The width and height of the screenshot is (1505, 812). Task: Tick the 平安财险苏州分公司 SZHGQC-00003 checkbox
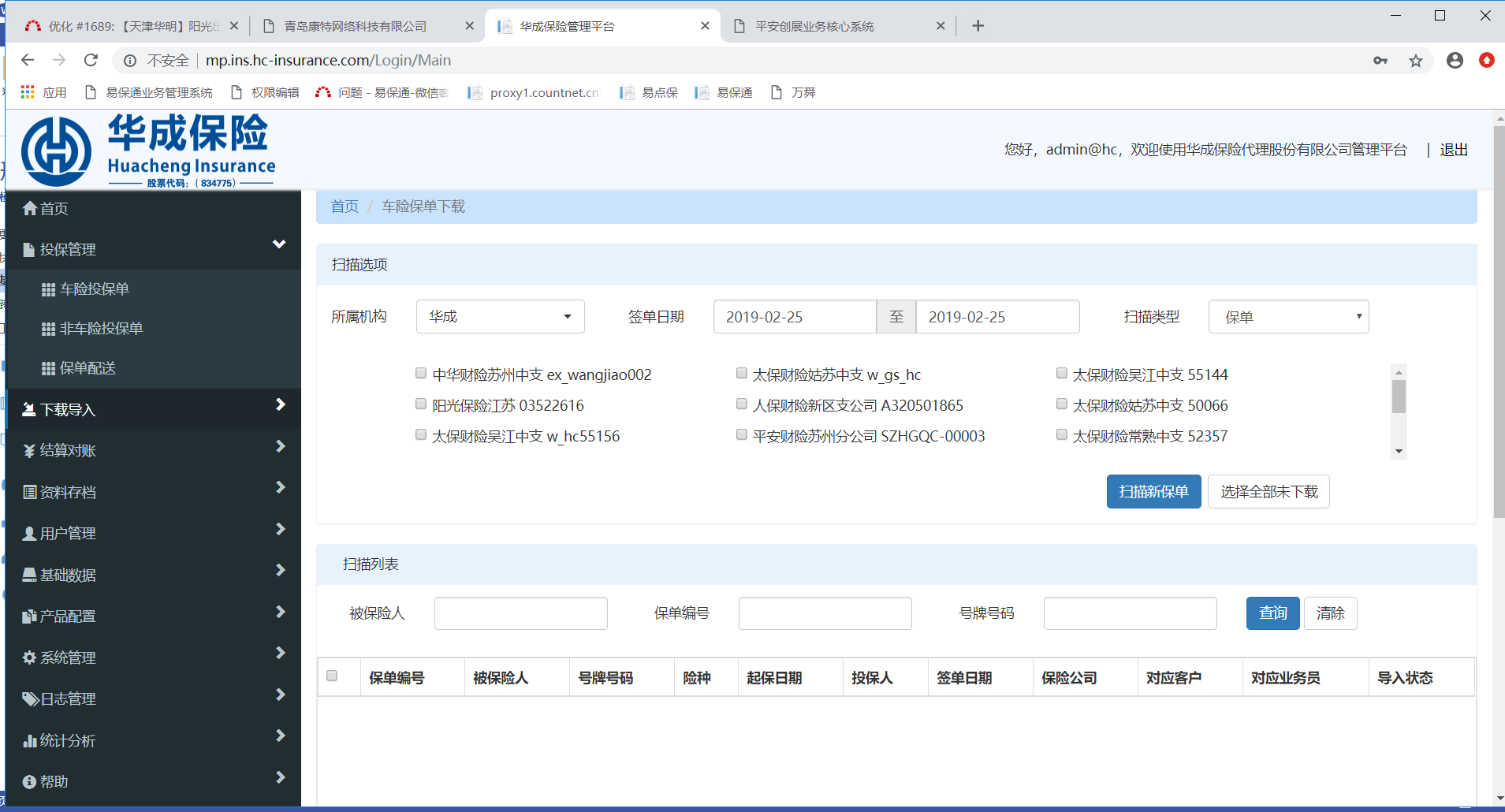pyautogui.click(x=742, y=435)
